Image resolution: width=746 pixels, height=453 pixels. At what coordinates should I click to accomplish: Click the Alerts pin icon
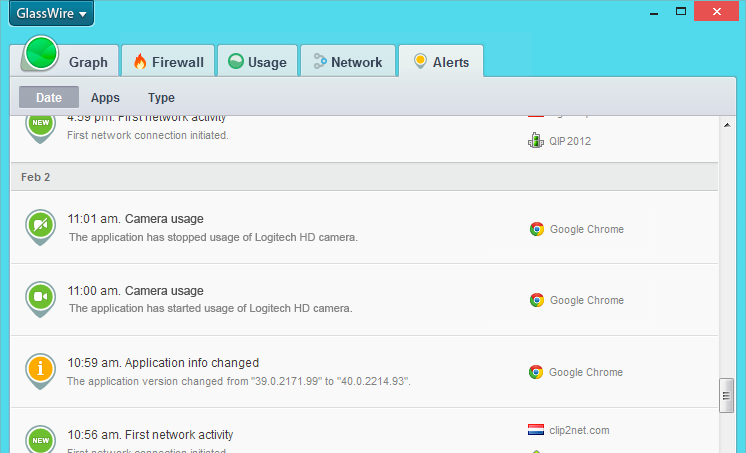[420, 61]
